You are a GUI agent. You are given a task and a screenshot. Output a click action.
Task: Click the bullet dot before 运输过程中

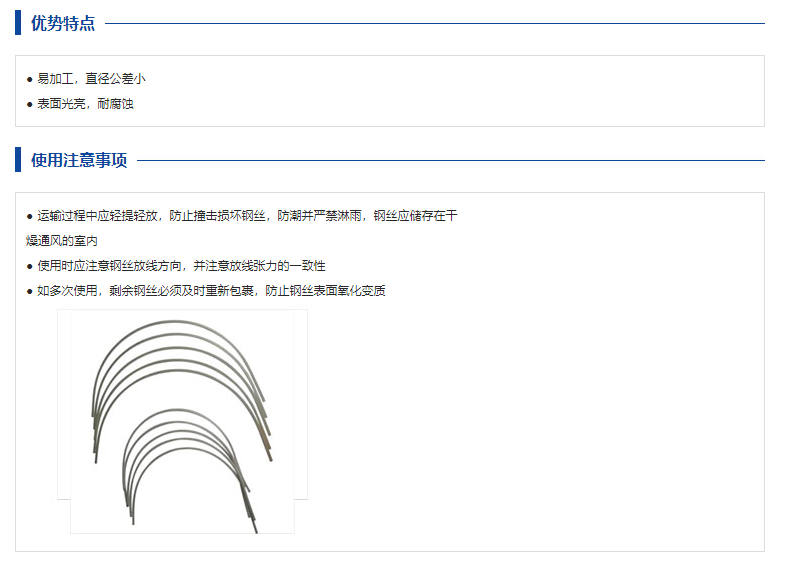click(x=30, y=216)
